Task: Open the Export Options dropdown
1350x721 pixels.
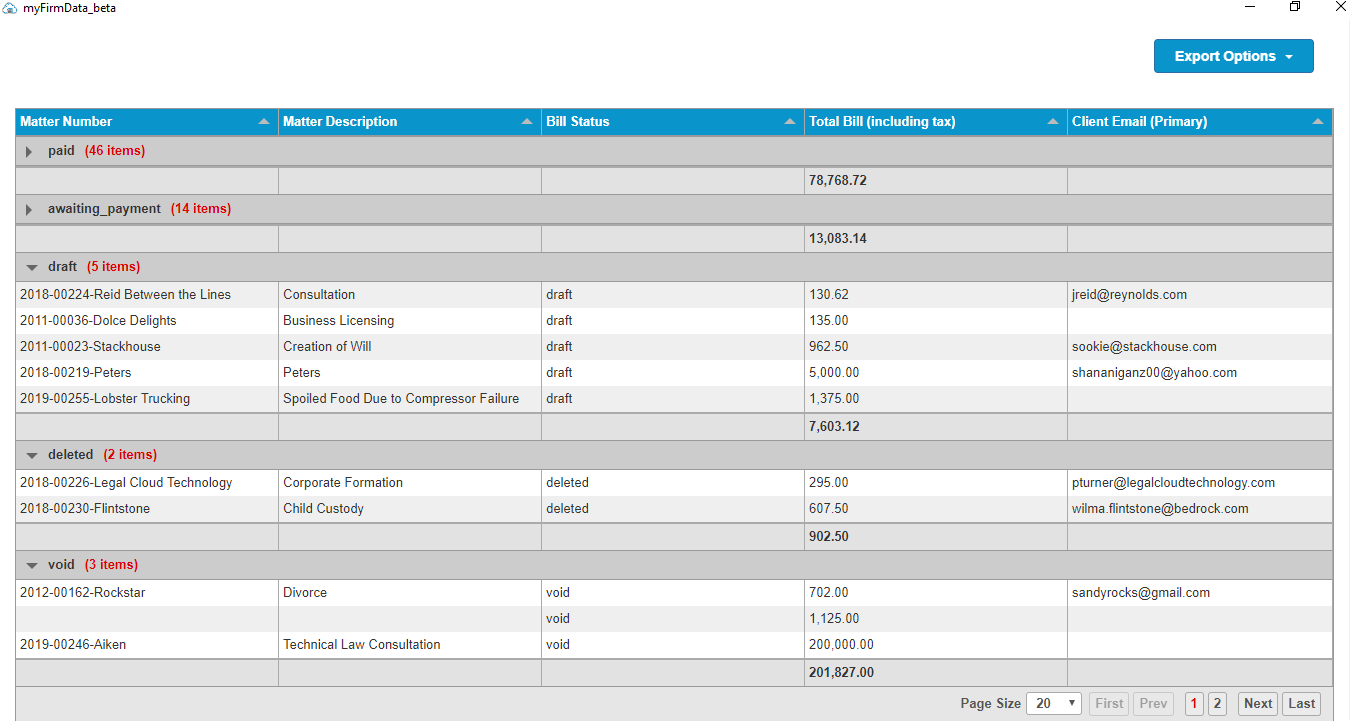Action: (x=1233, y=56)
